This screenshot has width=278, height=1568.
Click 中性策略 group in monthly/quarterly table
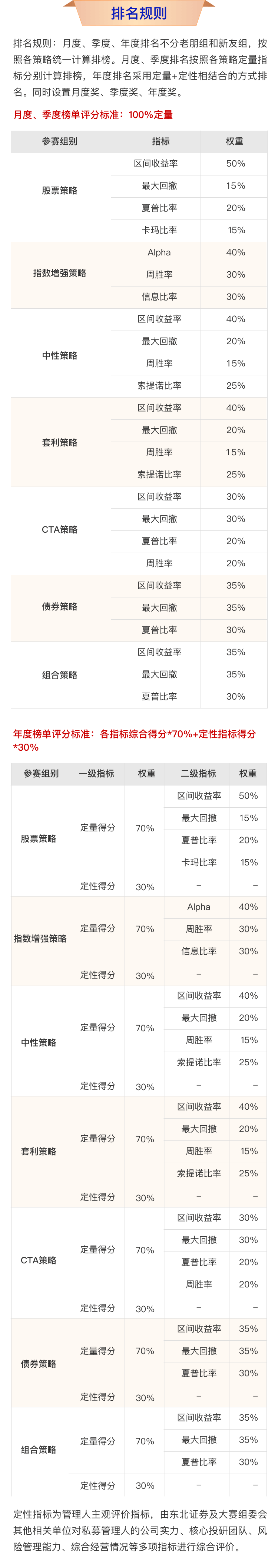[x=60, y=355]
